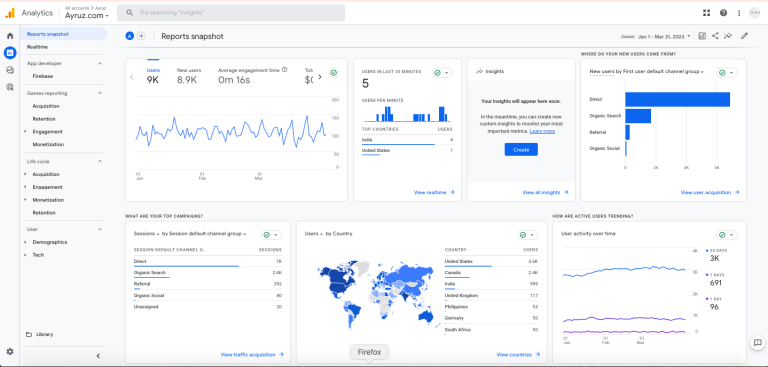This screenshot has width=768, height=367.
Task: Open the Advertising icon in left rail
Action: click(x=10, y=87)
